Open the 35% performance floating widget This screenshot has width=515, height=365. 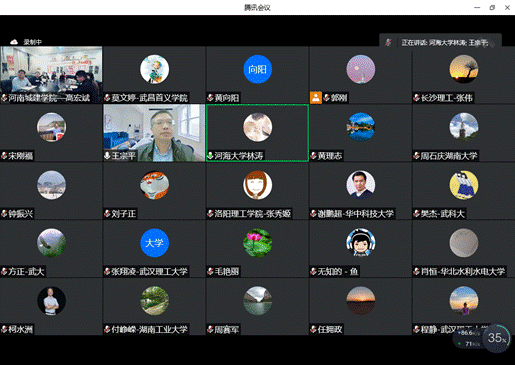pos(497,338)
